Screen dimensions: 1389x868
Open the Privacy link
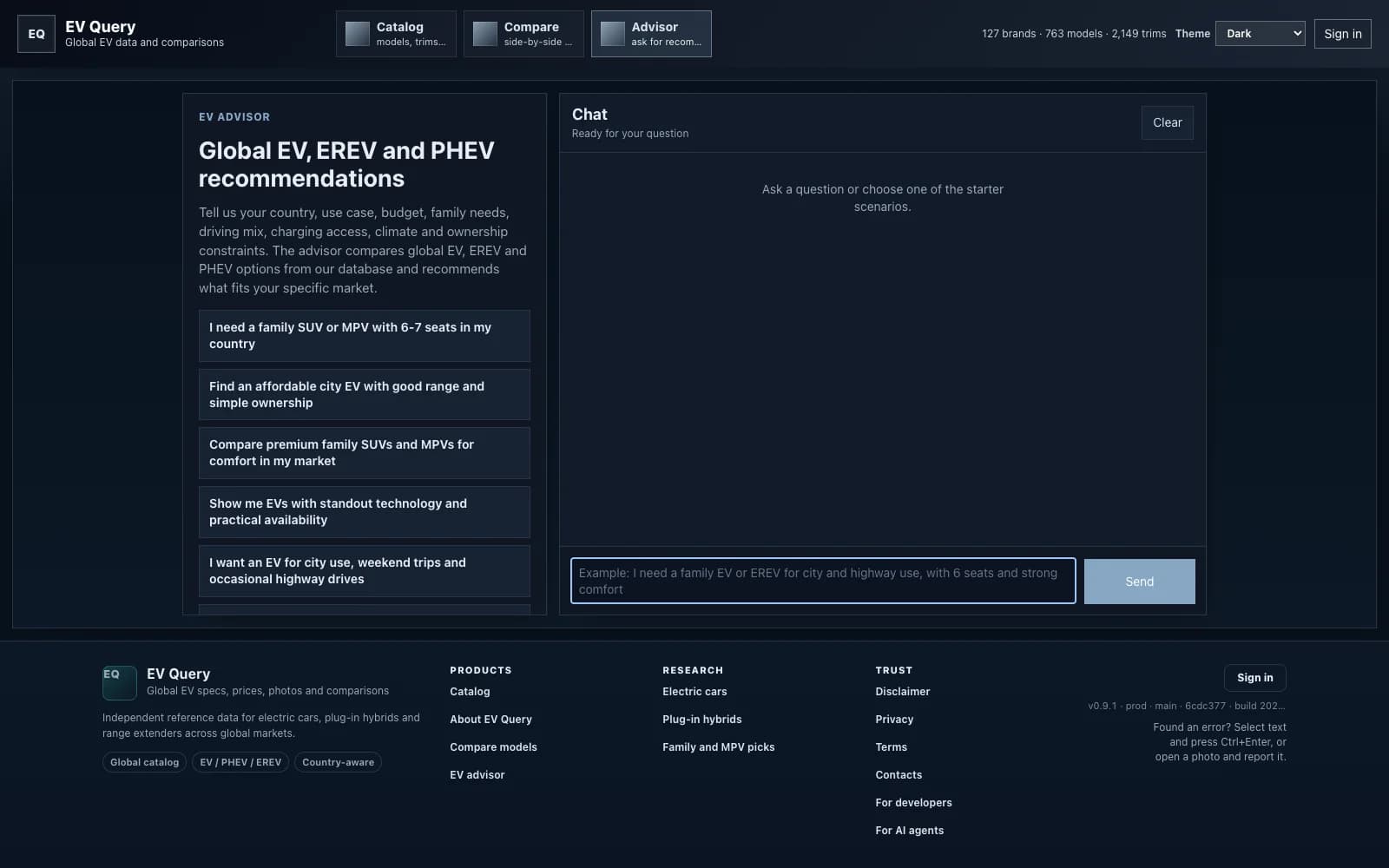(894, 720)
